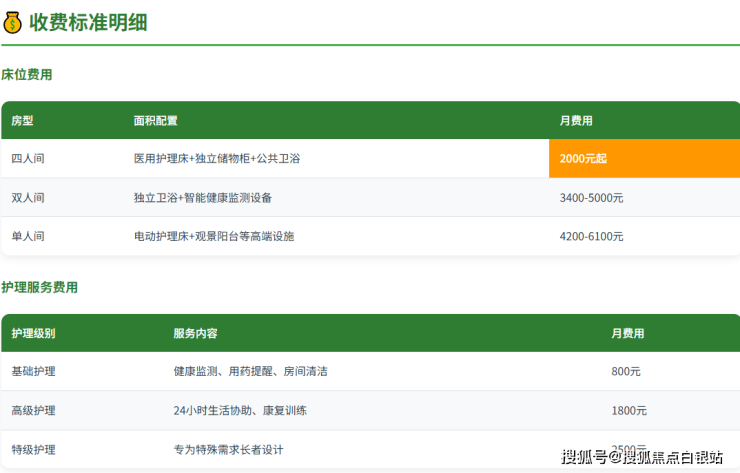Click the orange highlighted 2000元起 price cell
The width and height of the screenshot is (740, 473).
(x=643, y=159)
